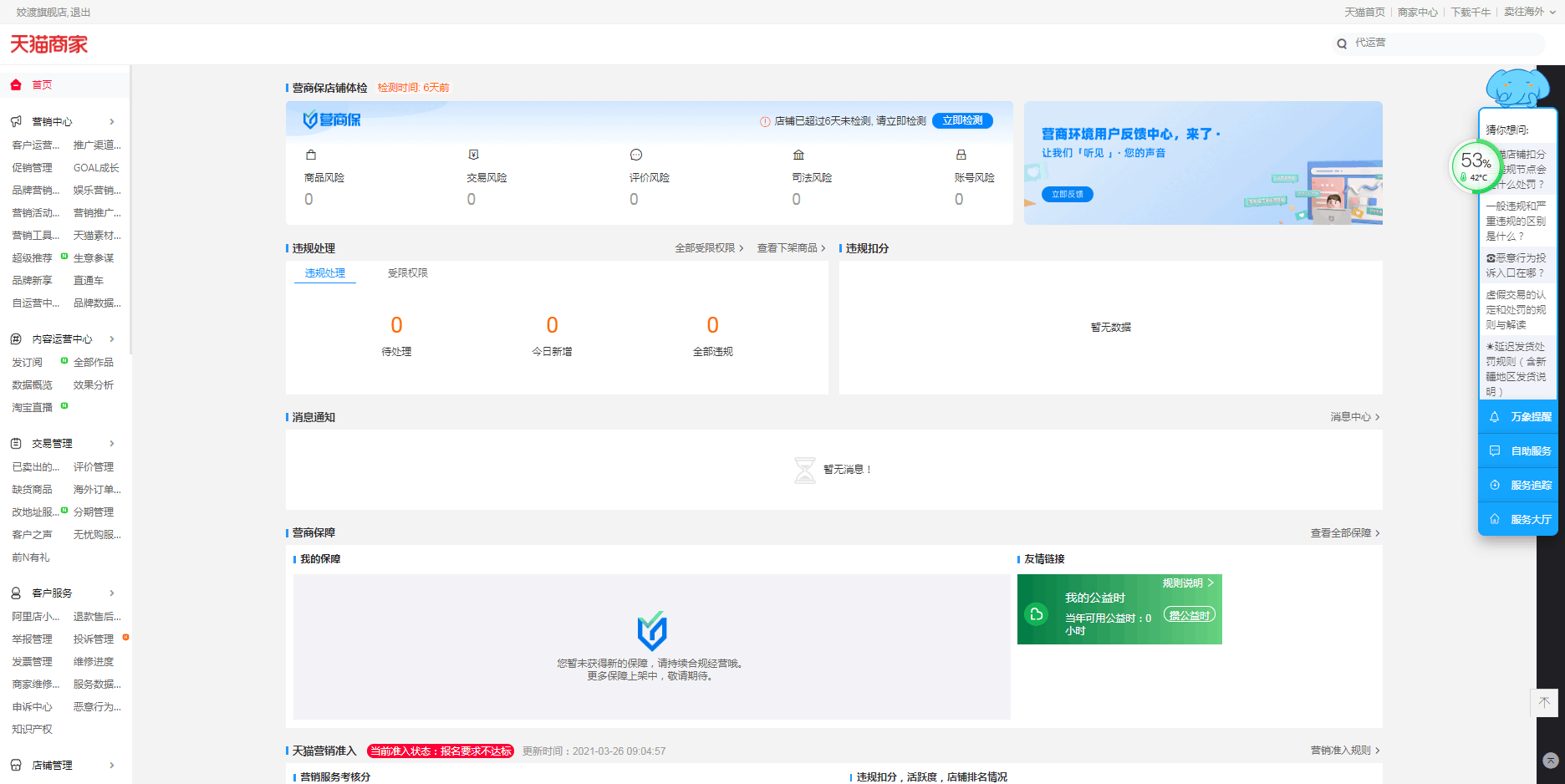The image size is (1565, 784).
Task: Click 立即反馈 button on banner
Action: [1068, 194]
